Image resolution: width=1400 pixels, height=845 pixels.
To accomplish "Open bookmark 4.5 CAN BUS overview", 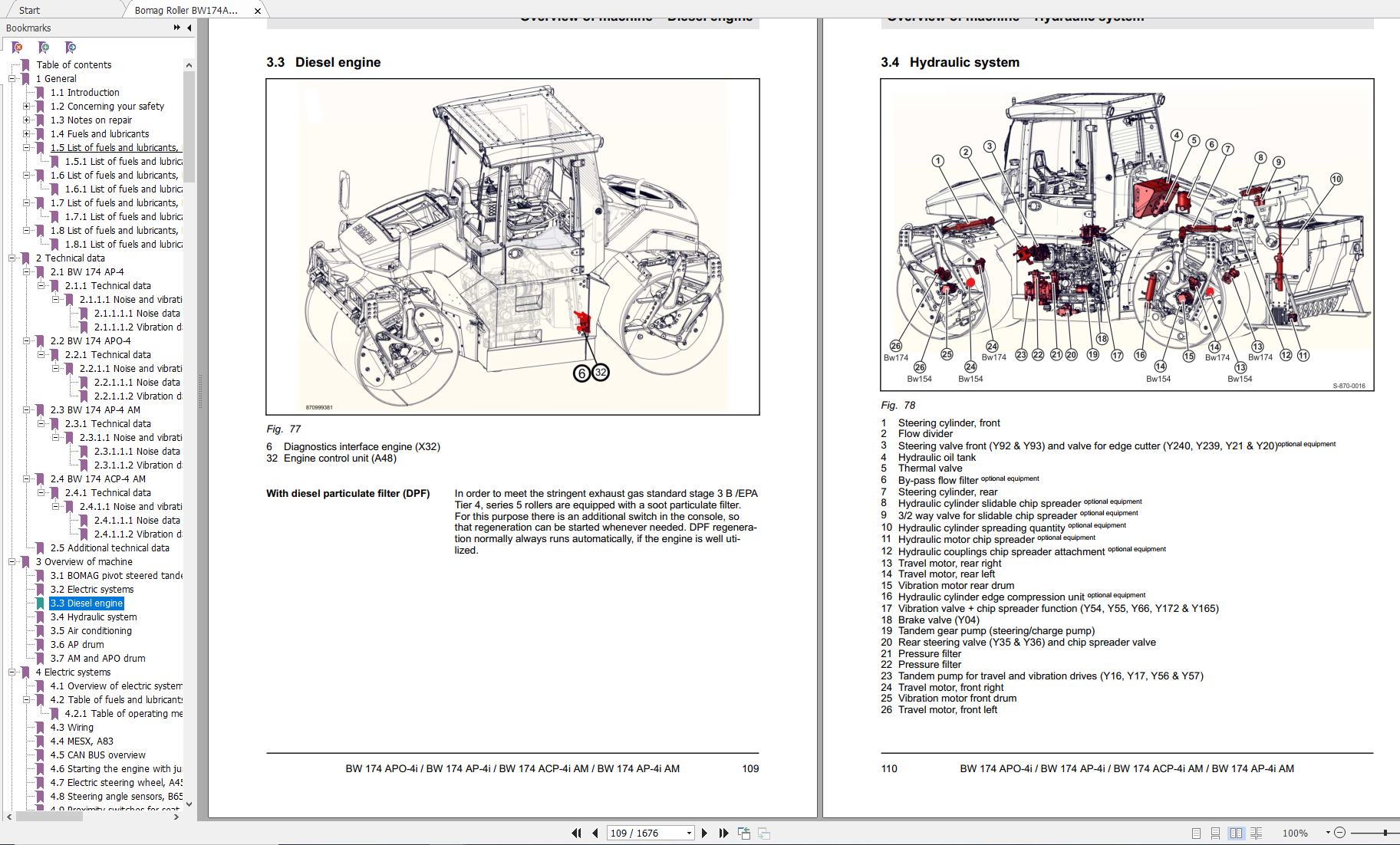I will [x=98, y=755].
